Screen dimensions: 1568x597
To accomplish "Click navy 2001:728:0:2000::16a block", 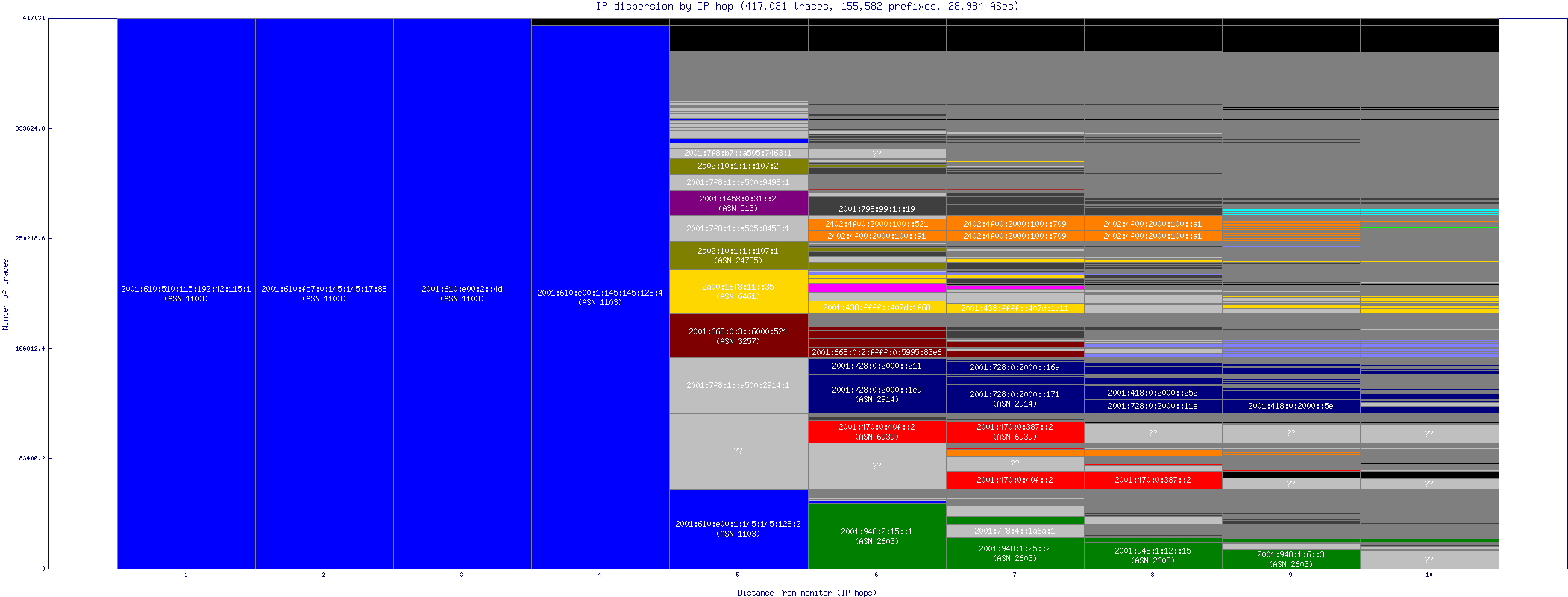I will click(x=1015, y=367).
